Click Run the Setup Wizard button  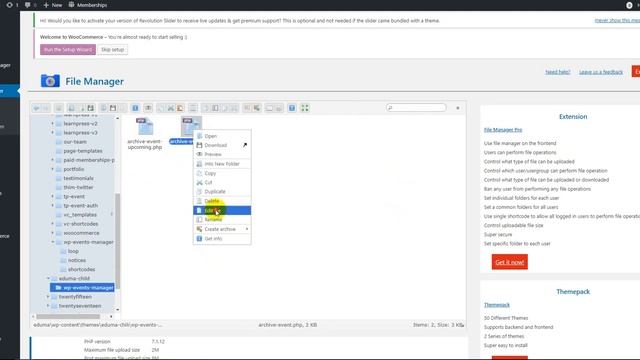(x=68, y=49)
